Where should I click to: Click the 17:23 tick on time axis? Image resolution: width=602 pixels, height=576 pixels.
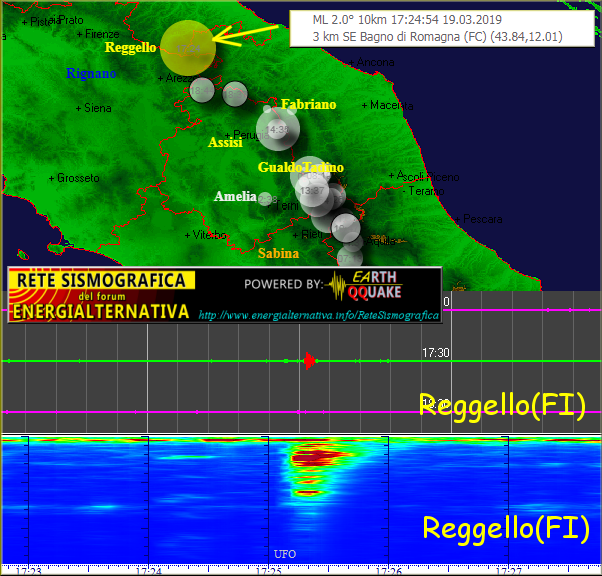(29, 571)
